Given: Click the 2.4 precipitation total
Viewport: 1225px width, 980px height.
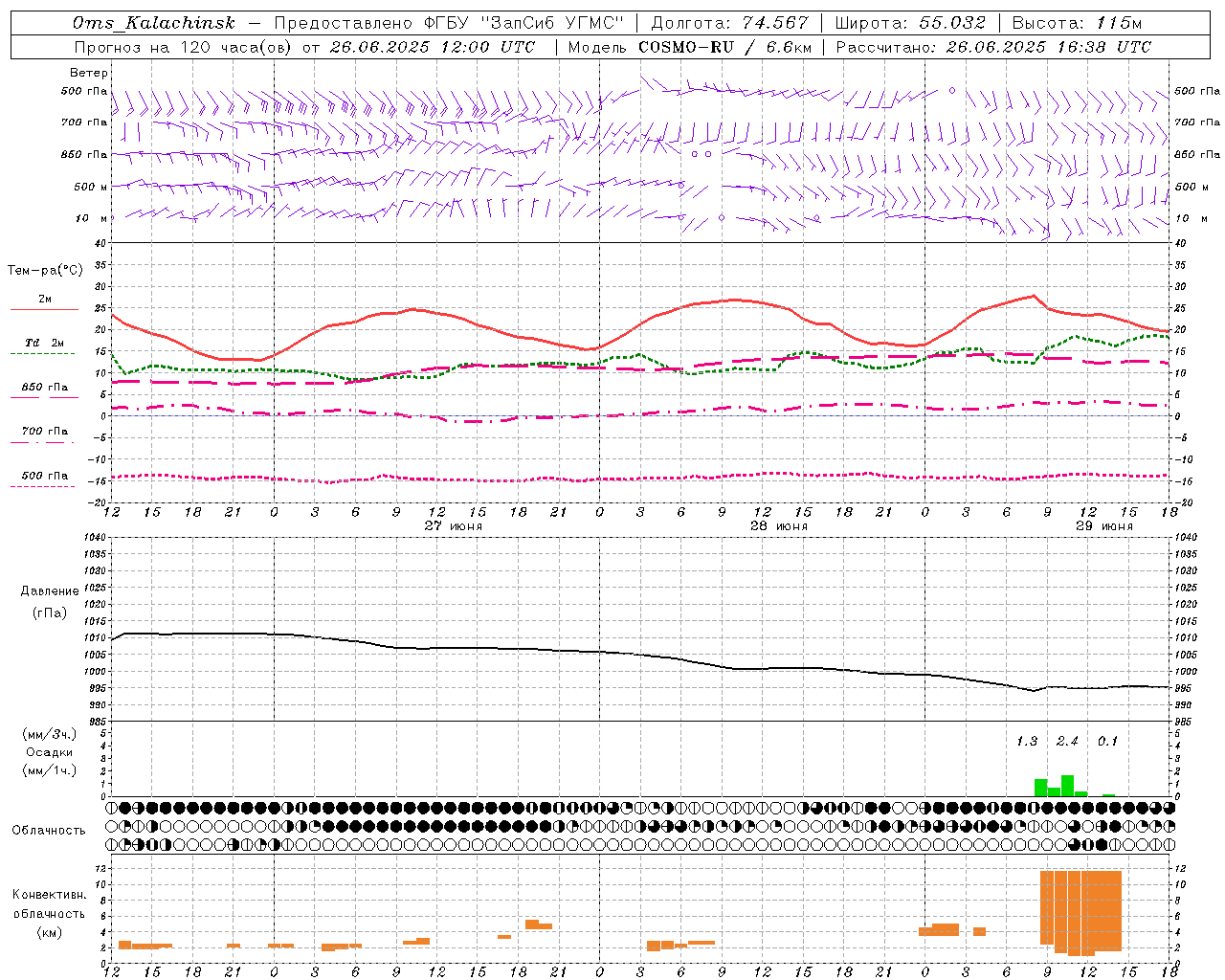Looking at the screenshot, I should [x=1067, y=741].
